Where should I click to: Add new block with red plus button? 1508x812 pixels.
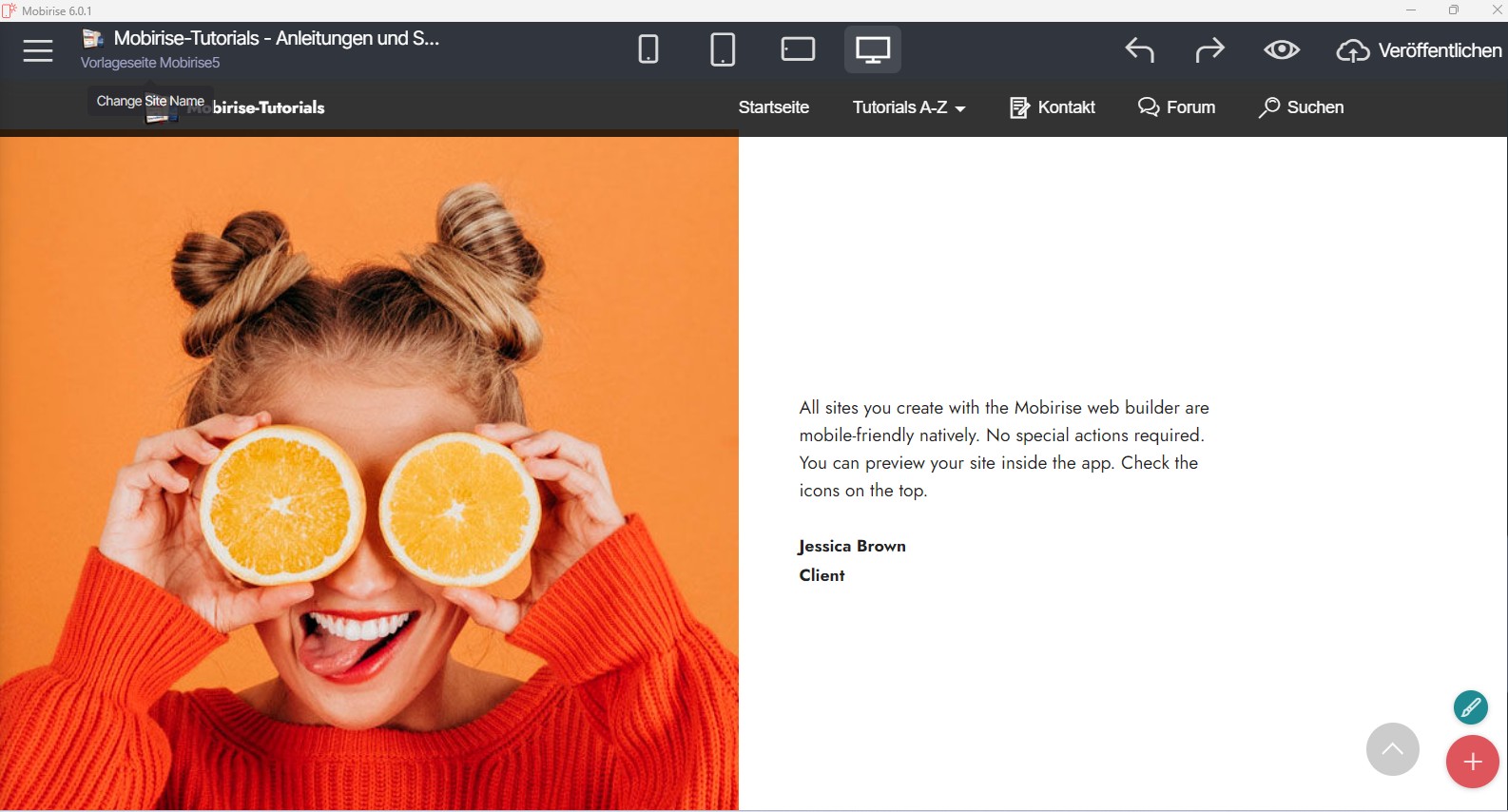1472,762
